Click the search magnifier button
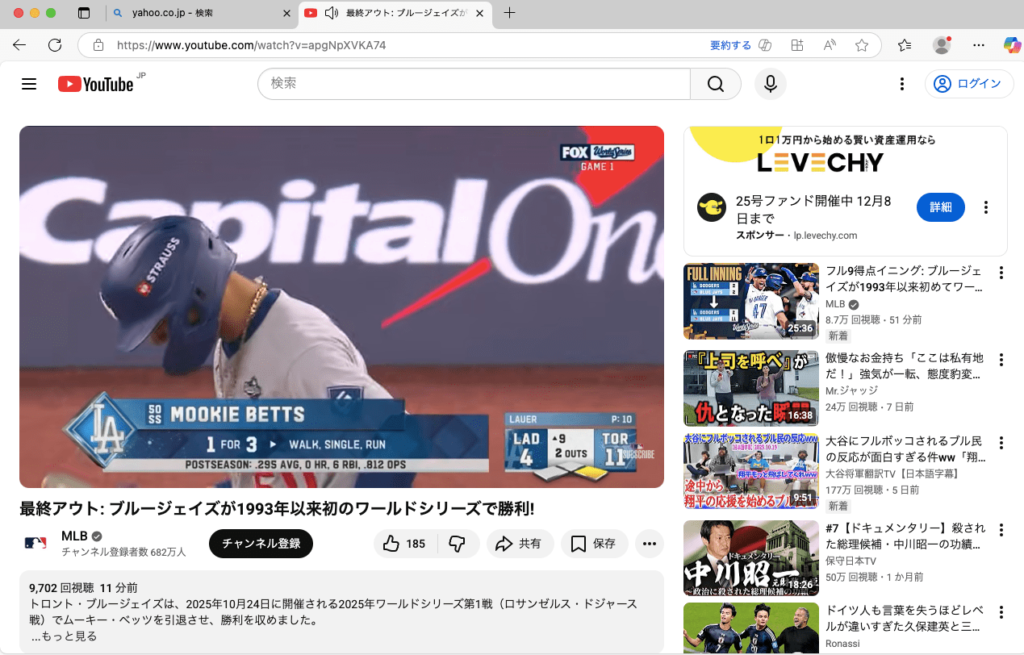1024x655 pixels. 716,84
